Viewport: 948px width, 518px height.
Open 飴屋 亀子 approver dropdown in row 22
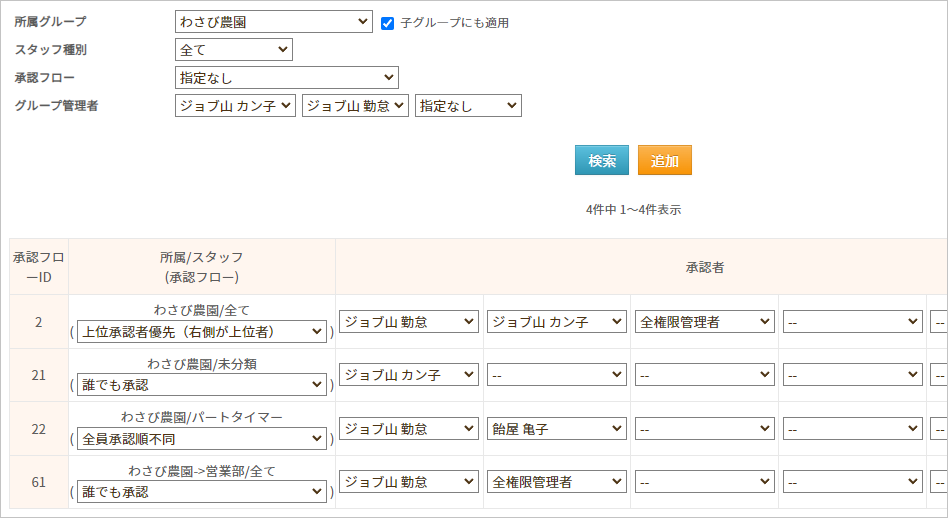(x=557, y=428)
